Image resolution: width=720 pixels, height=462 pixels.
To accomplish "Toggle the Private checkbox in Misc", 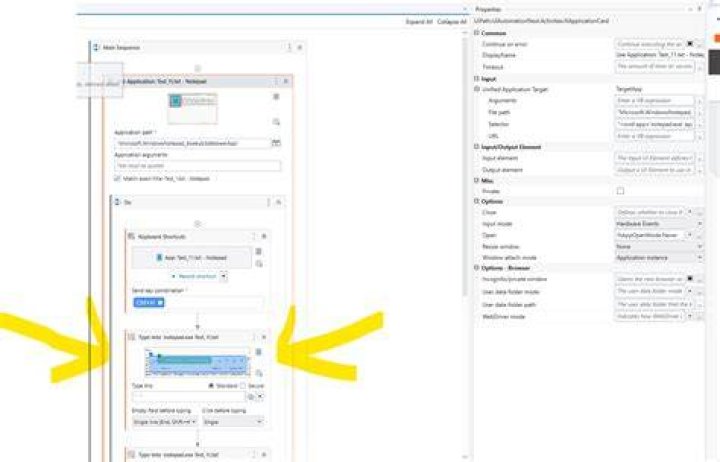I will (x=620, y=191).
